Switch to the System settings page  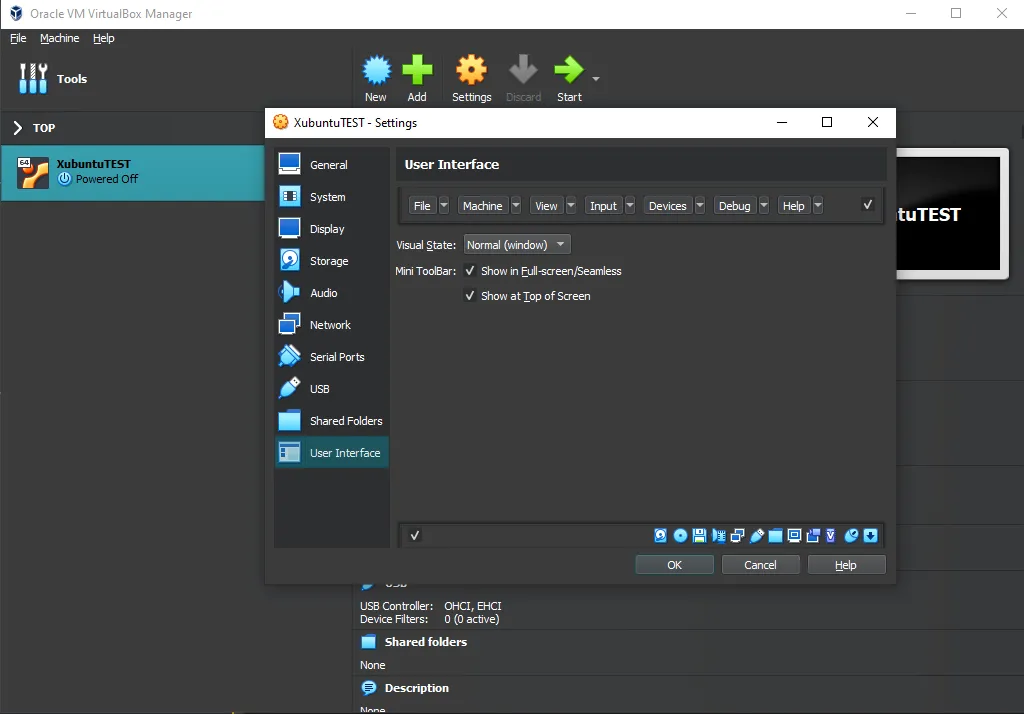click(327, 196)
